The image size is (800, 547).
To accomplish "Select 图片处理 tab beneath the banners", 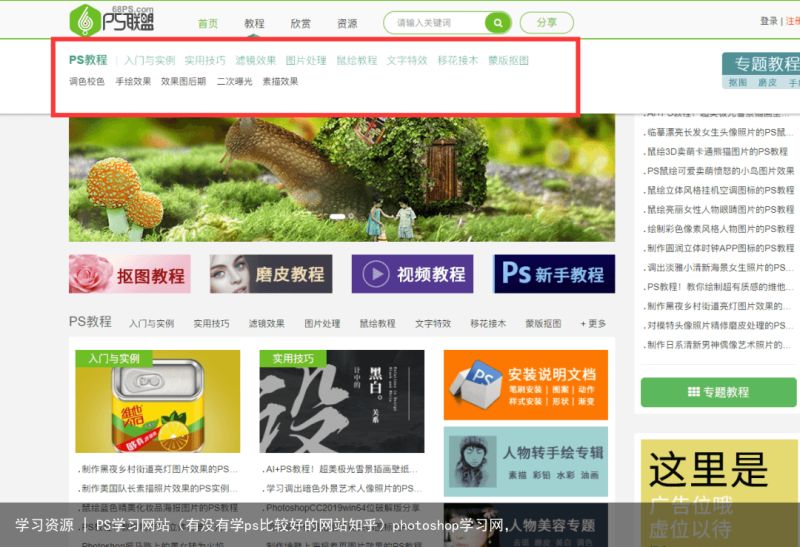I will (x=322, y=324).
